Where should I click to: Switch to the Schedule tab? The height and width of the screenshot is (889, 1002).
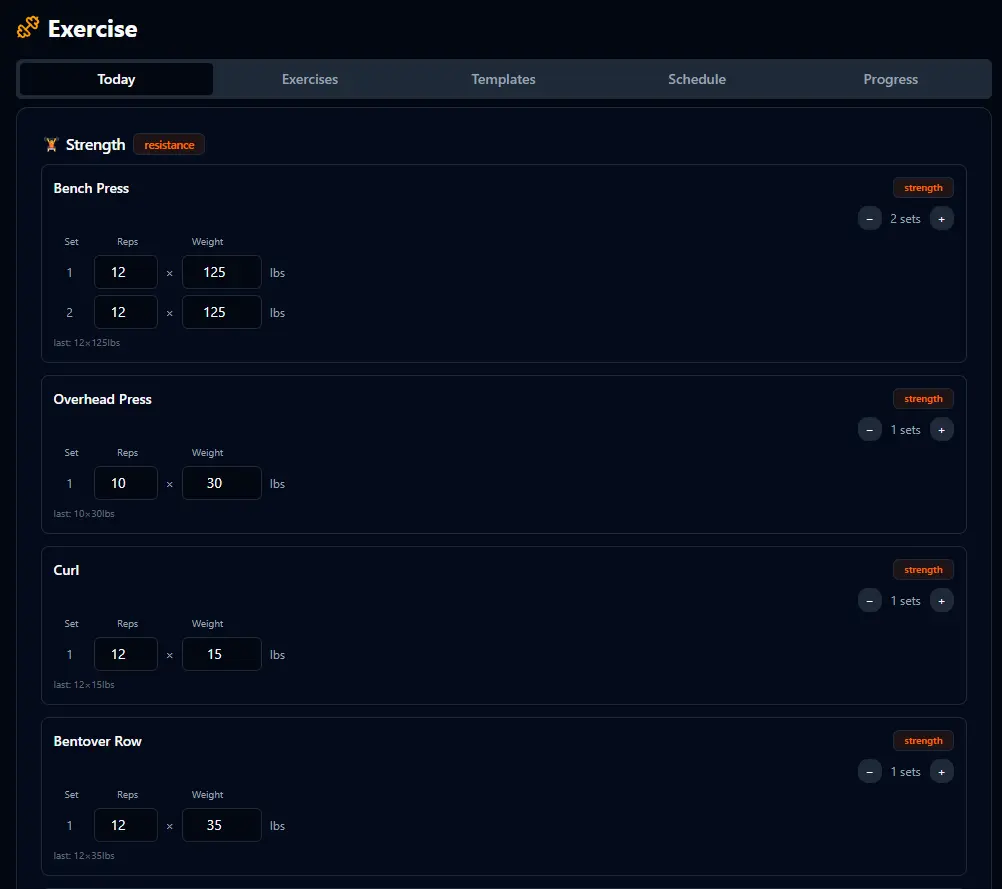(697, 79)
